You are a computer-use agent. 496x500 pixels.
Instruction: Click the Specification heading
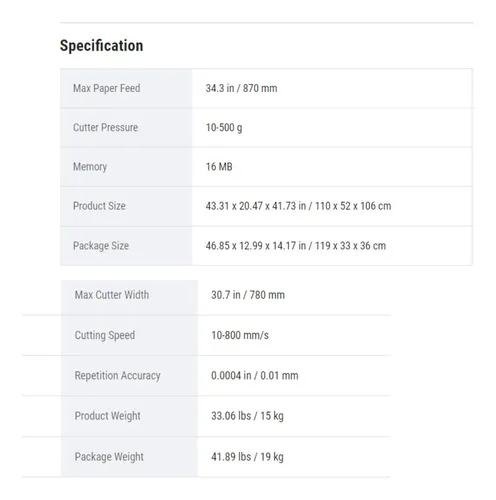pos(101,46)
